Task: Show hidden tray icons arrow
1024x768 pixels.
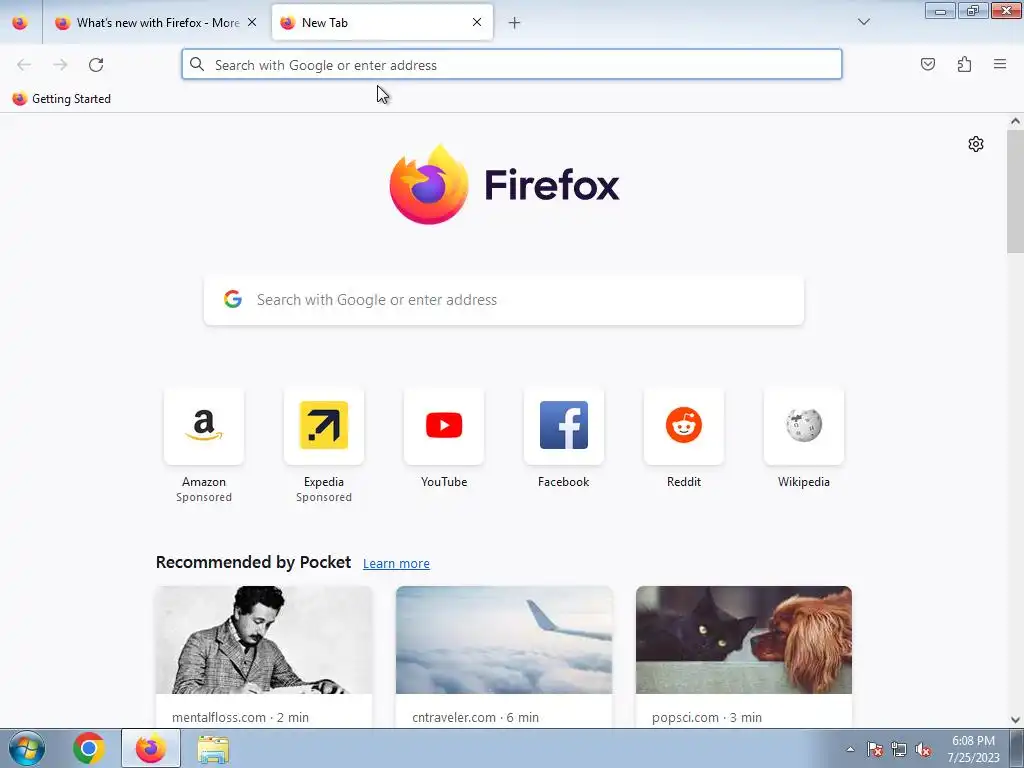Action: coord(850,749)
